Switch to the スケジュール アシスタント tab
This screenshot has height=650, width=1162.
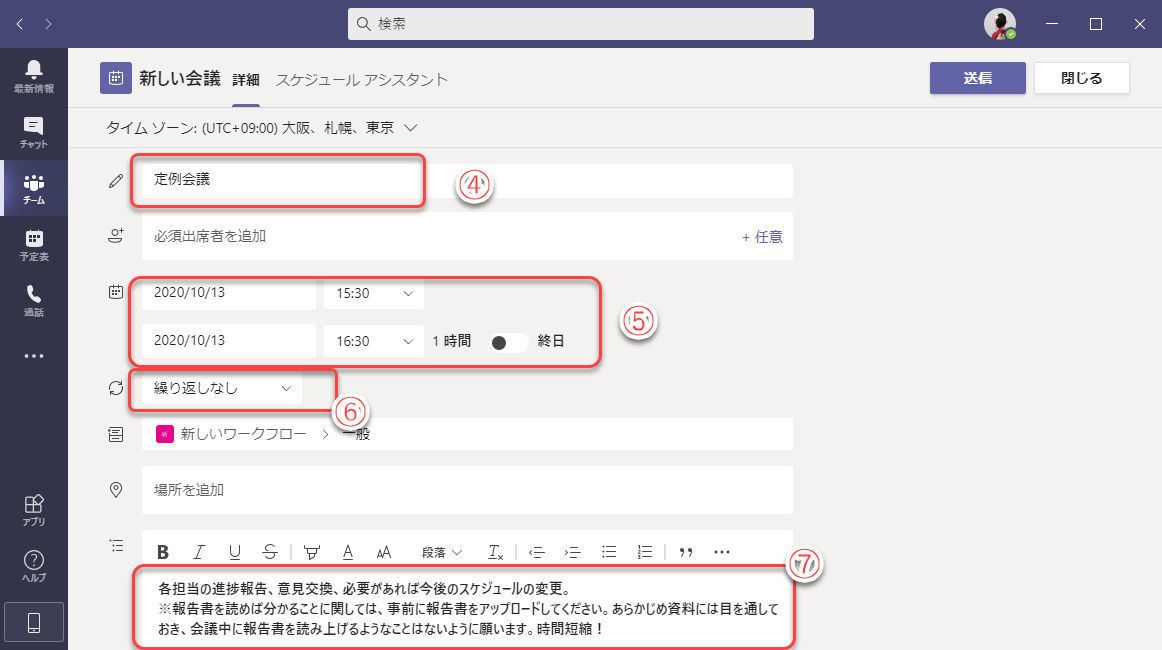(362, 79)
